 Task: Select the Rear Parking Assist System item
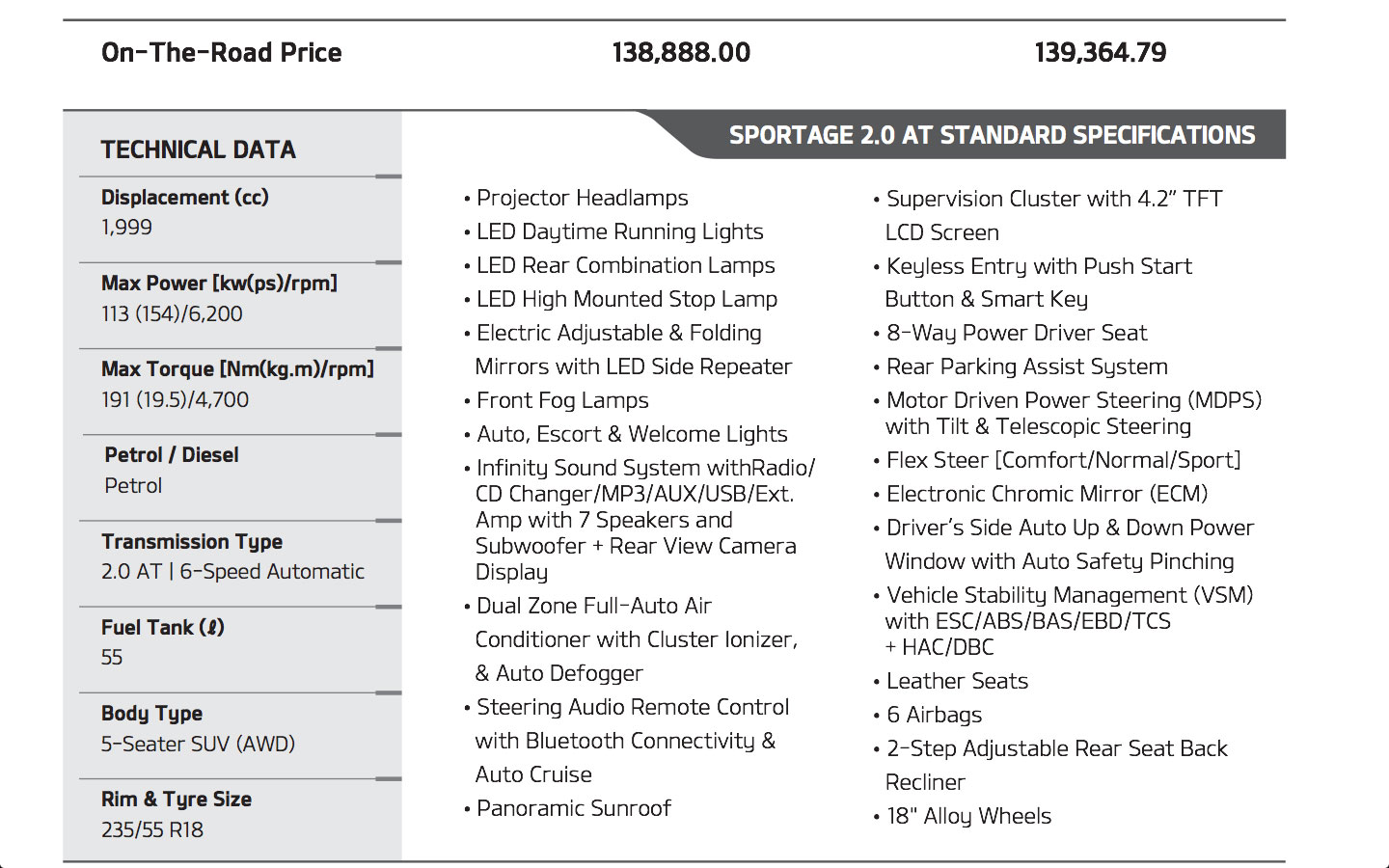(x=1026, y=366)
